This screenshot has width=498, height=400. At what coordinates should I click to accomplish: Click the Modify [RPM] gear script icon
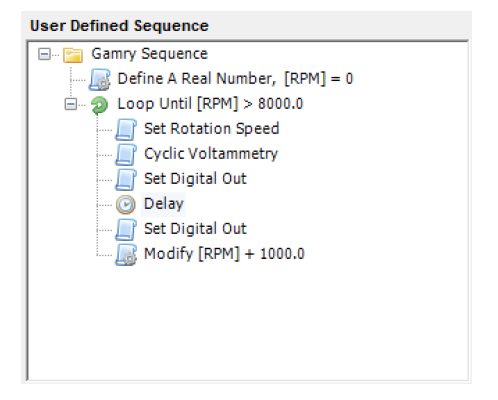pos(126,255)
